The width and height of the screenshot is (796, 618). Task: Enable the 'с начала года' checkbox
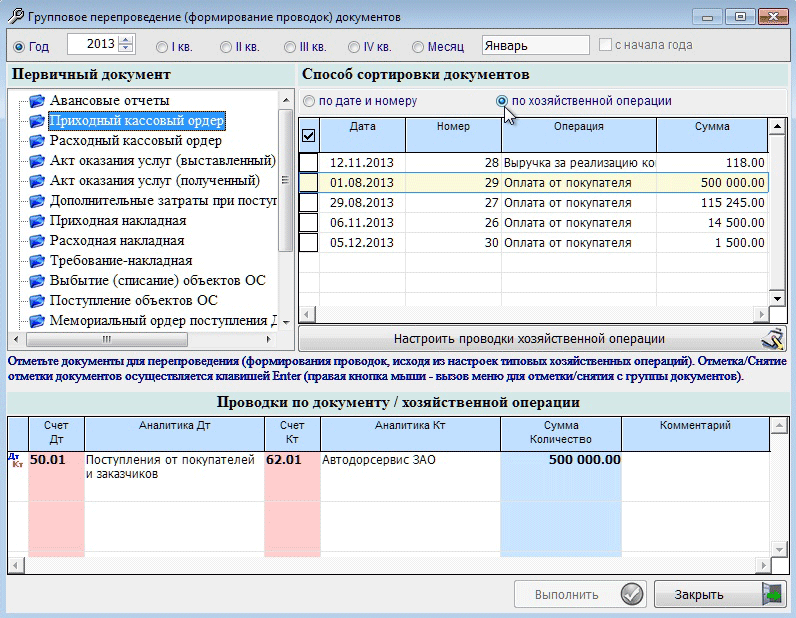(x=605, y=45)
